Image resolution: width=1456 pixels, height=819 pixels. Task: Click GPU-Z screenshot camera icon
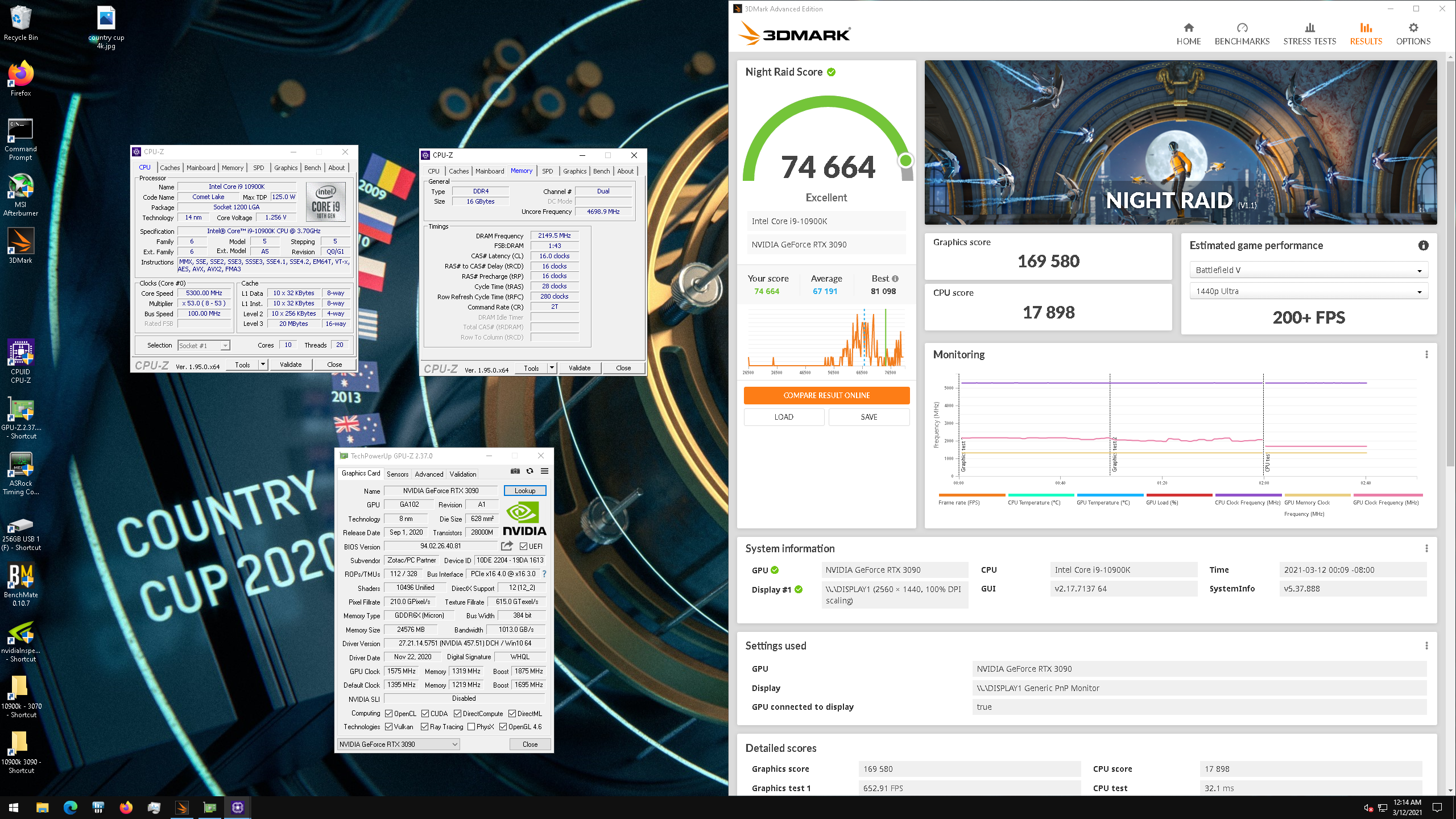[515, 471]
